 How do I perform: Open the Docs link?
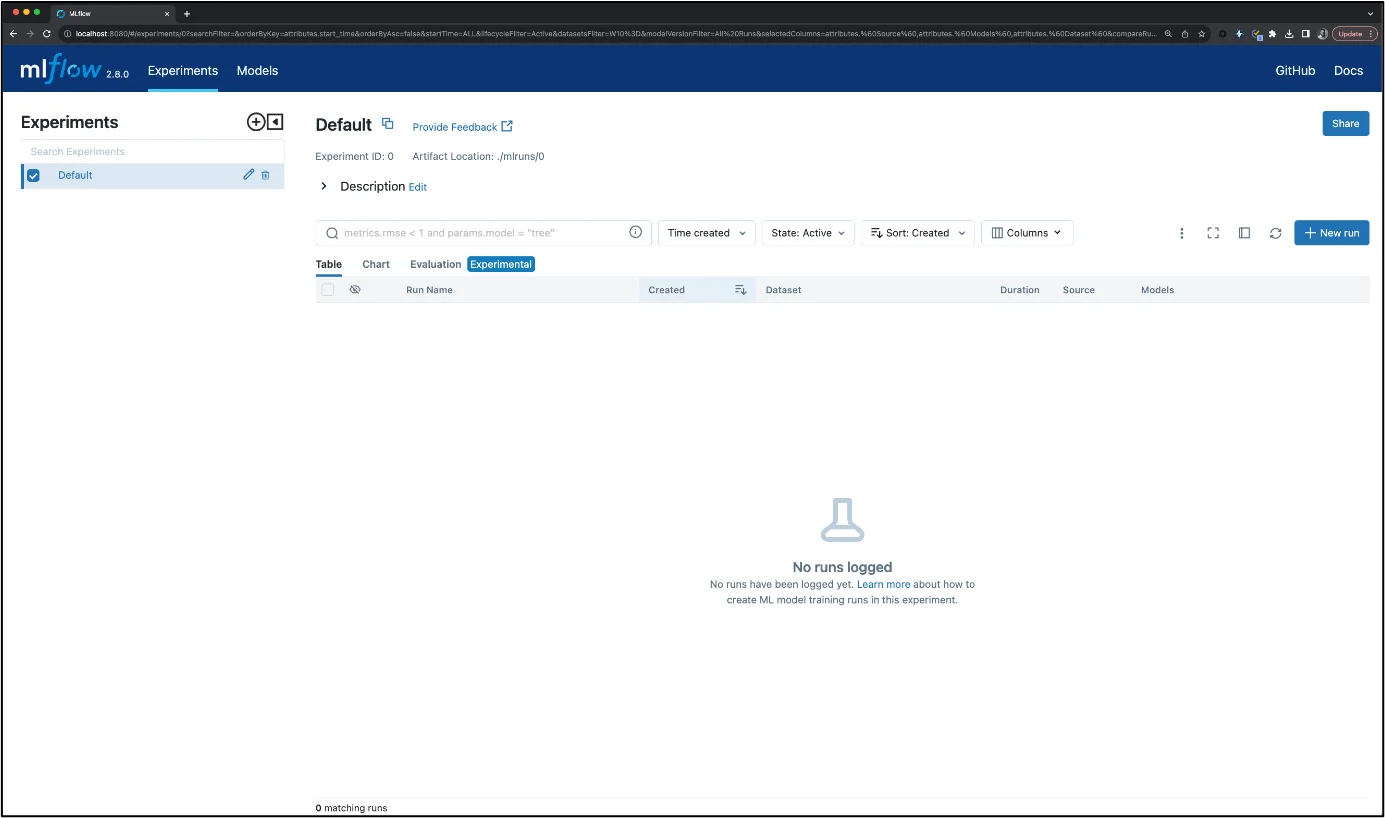(x=1348, y=71)
